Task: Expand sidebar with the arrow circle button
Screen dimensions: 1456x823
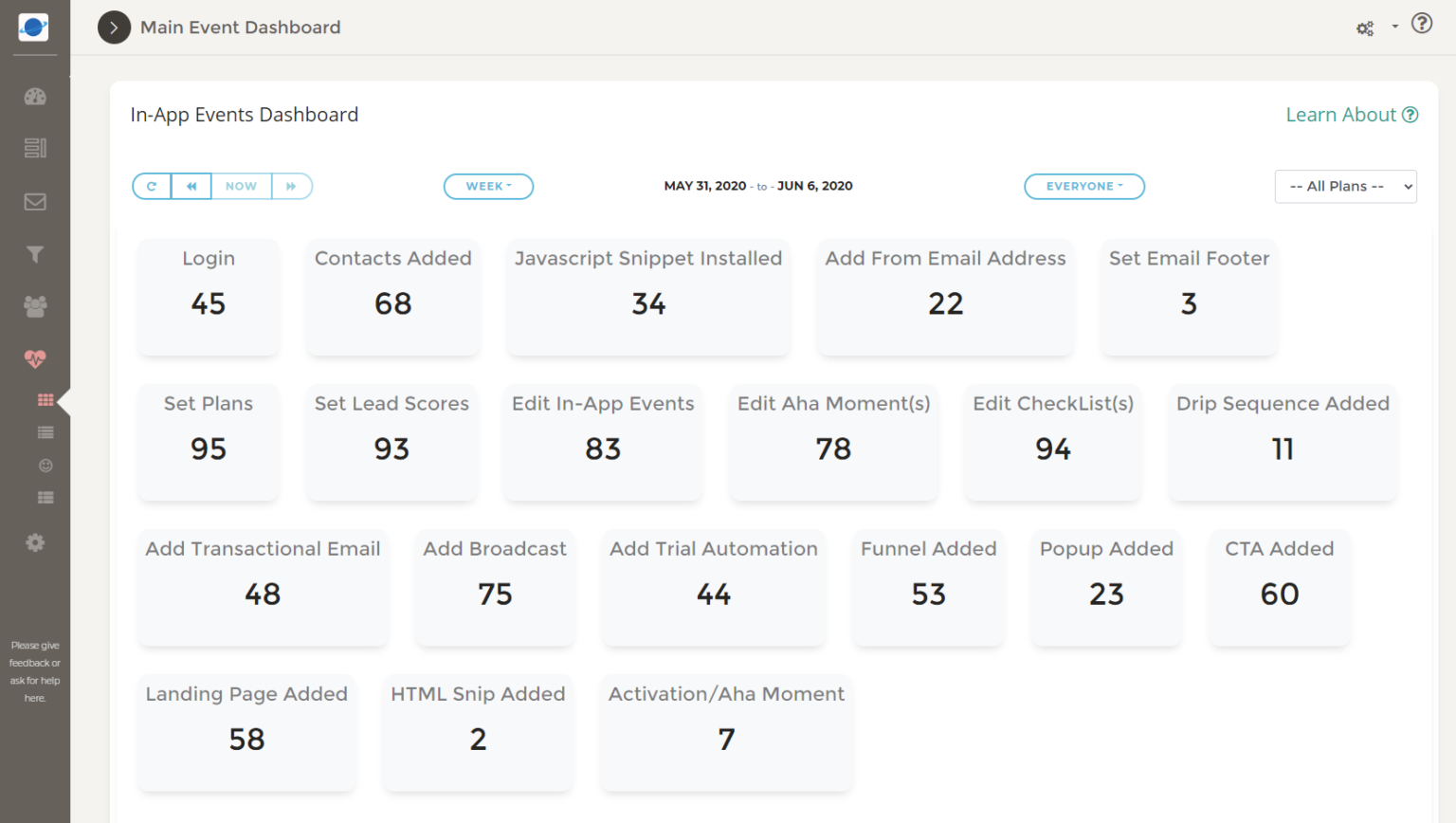Action: (x=114, y=27)
